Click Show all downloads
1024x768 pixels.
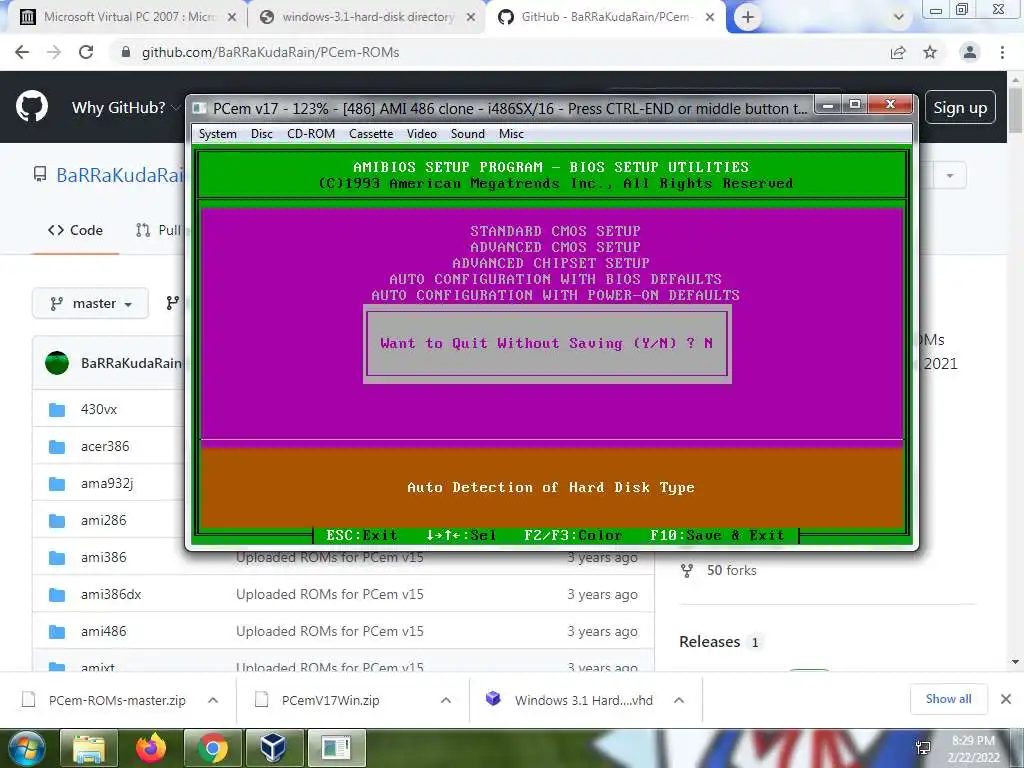(948, 699)
